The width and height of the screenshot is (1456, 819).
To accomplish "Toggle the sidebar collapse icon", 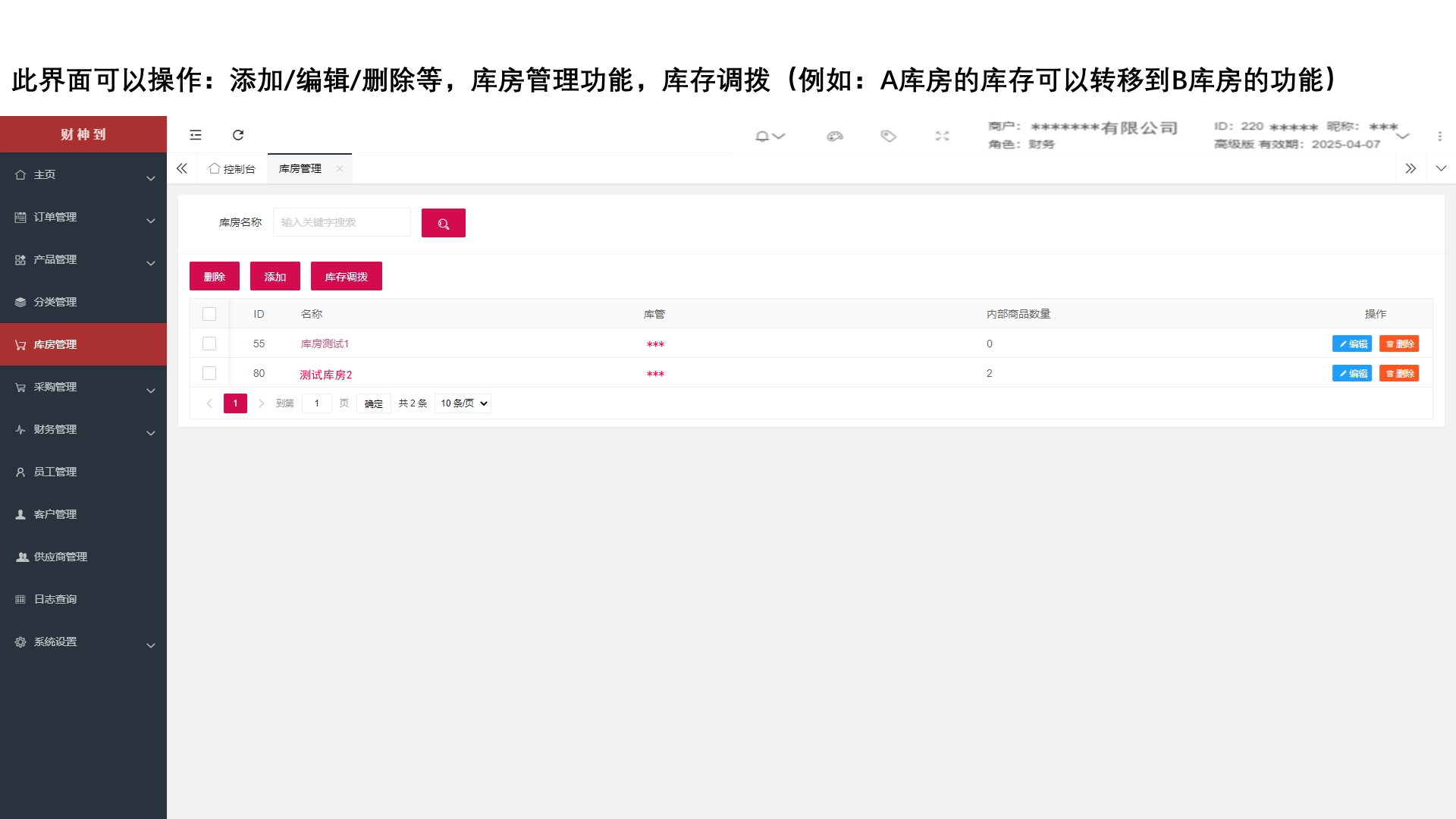I will coord(196,135).
